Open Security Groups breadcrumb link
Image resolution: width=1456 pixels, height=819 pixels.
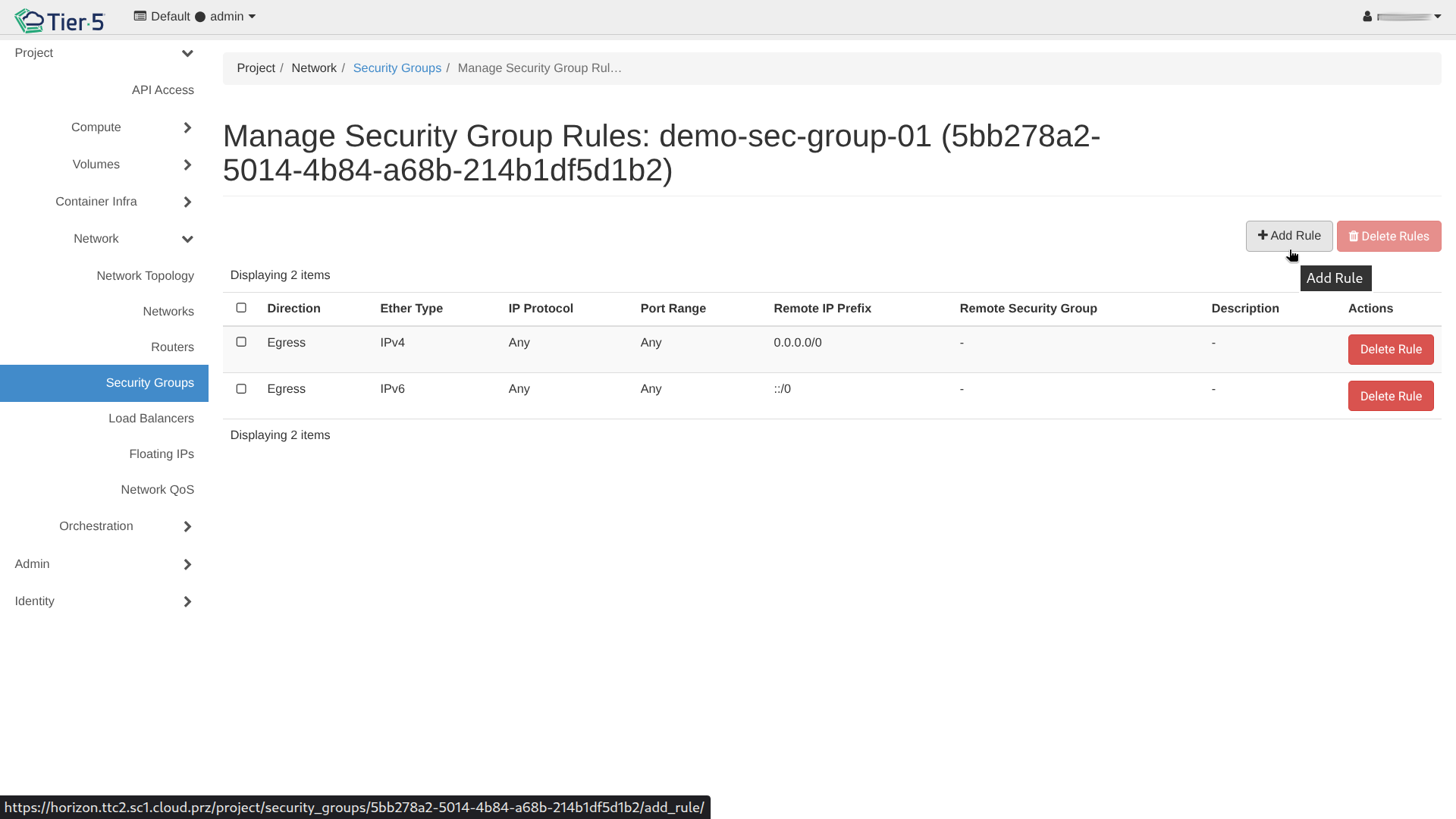[x=397, y=68]
